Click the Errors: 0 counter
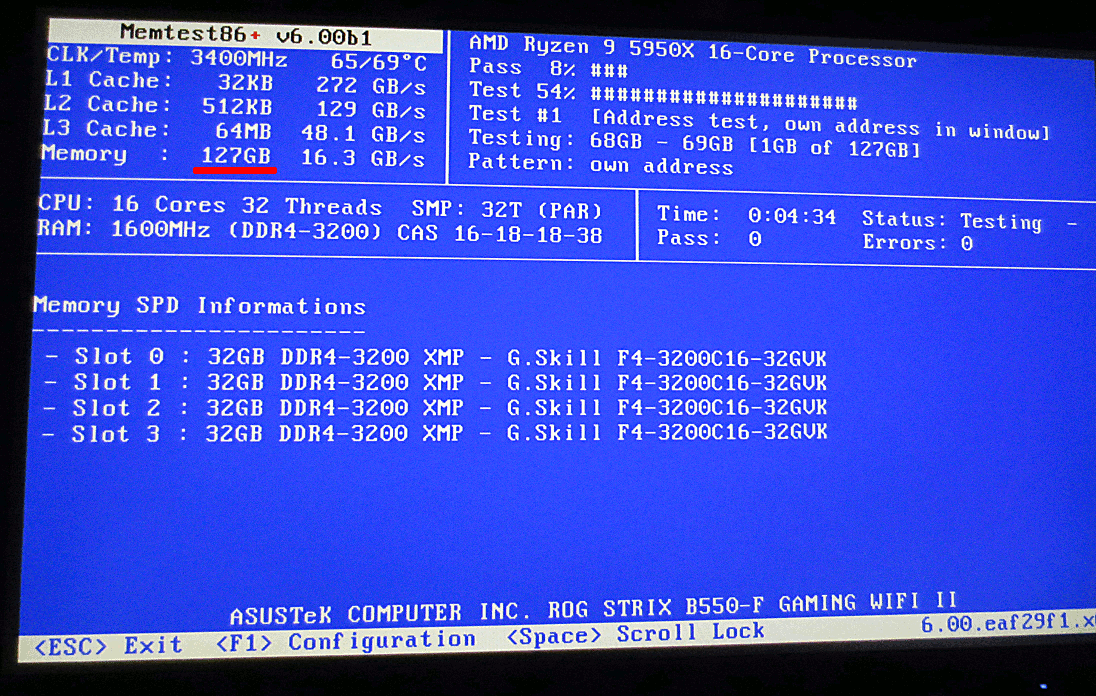Screen dimensions: 1096x696 pyautogui.click(x=918, y=242)
